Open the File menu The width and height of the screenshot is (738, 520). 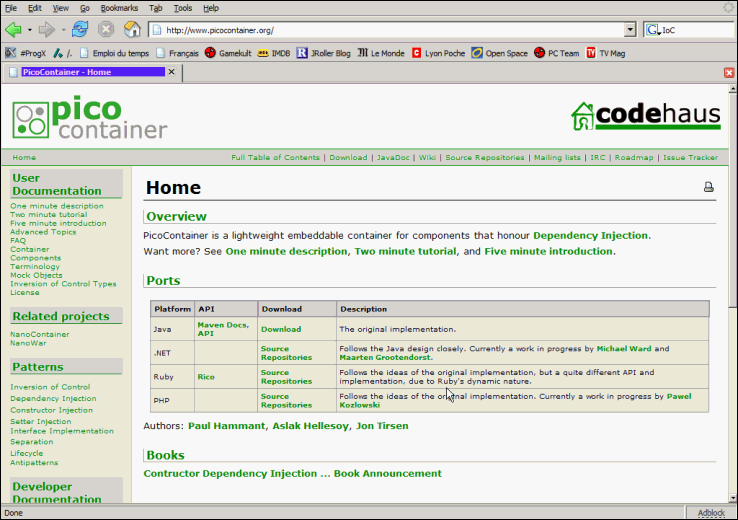pyautogui.click(x=11, y=8)
